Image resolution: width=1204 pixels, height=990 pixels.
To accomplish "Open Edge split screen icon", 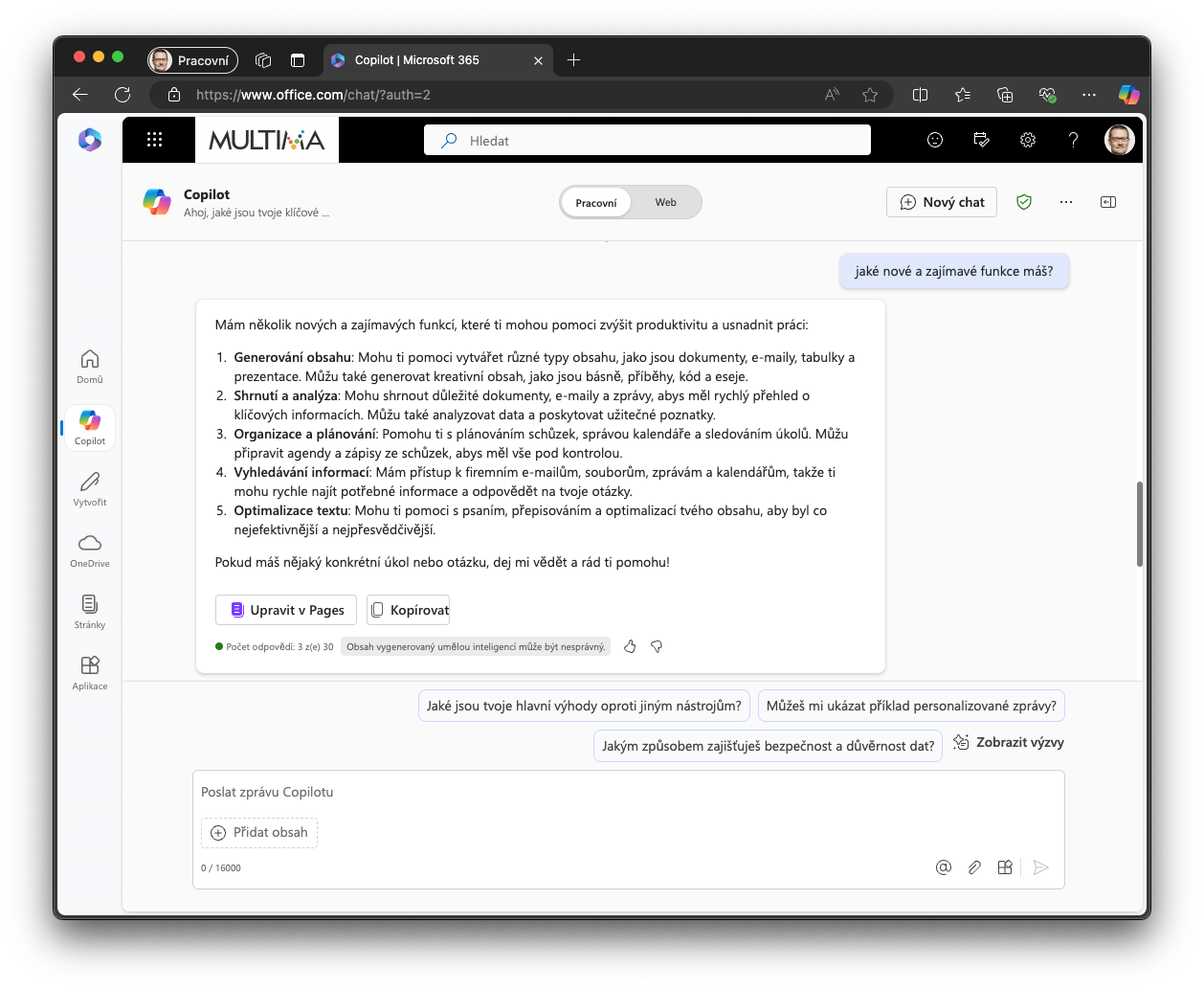I will pyautogui.click(x=921, y=95).
